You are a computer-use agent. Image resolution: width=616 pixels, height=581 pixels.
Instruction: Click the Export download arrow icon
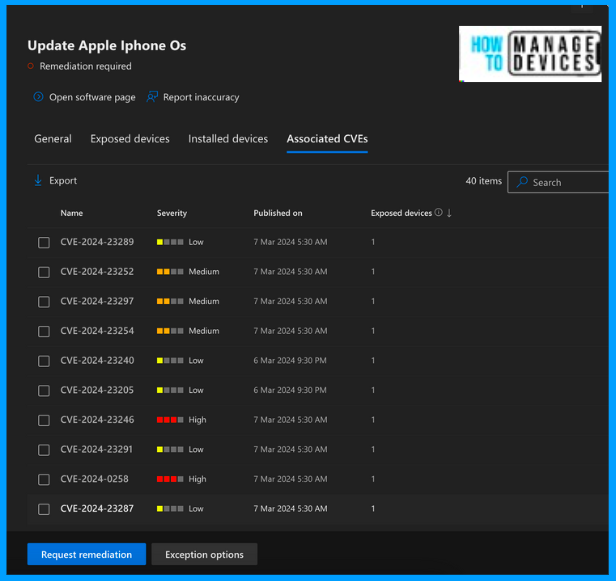tap(38, 180)
